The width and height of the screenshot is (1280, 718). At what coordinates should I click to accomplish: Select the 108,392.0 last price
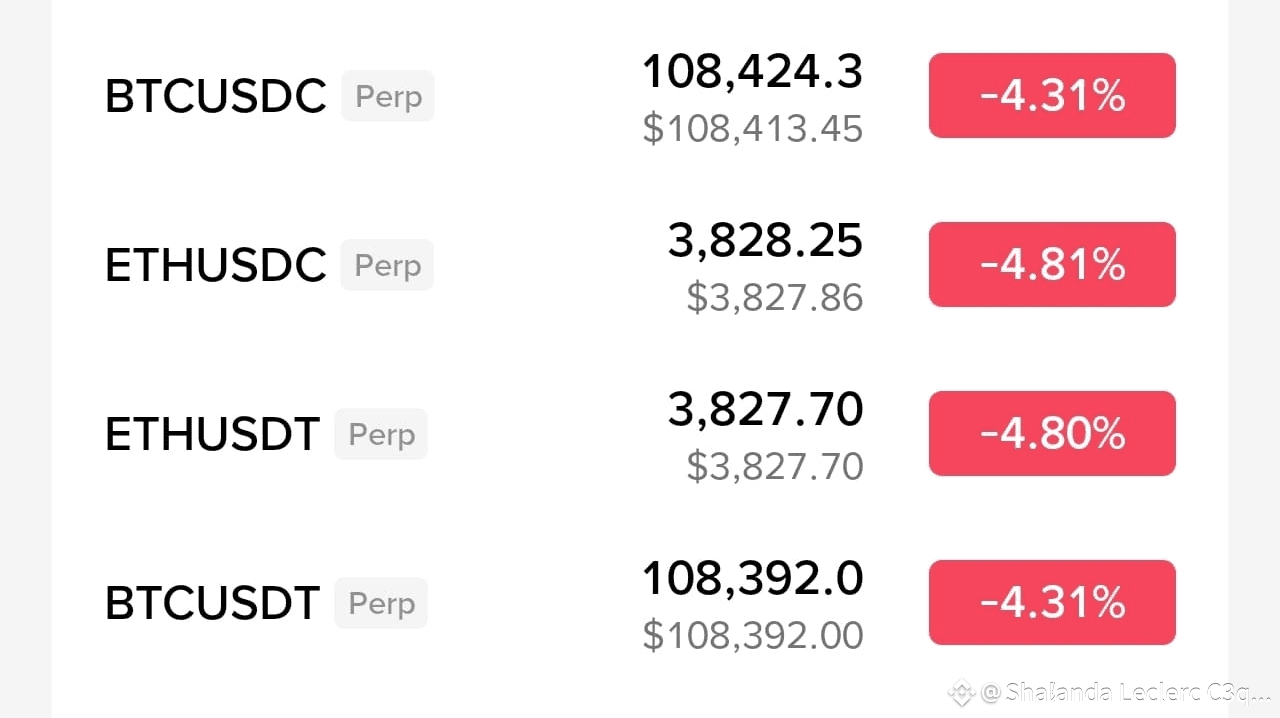(752, 579)
